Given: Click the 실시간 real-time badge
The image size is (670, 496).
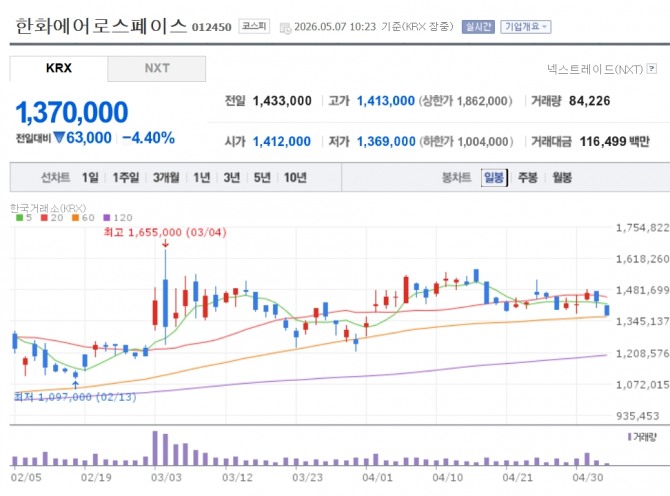Looking at the screenshot, I should point(478,27).
